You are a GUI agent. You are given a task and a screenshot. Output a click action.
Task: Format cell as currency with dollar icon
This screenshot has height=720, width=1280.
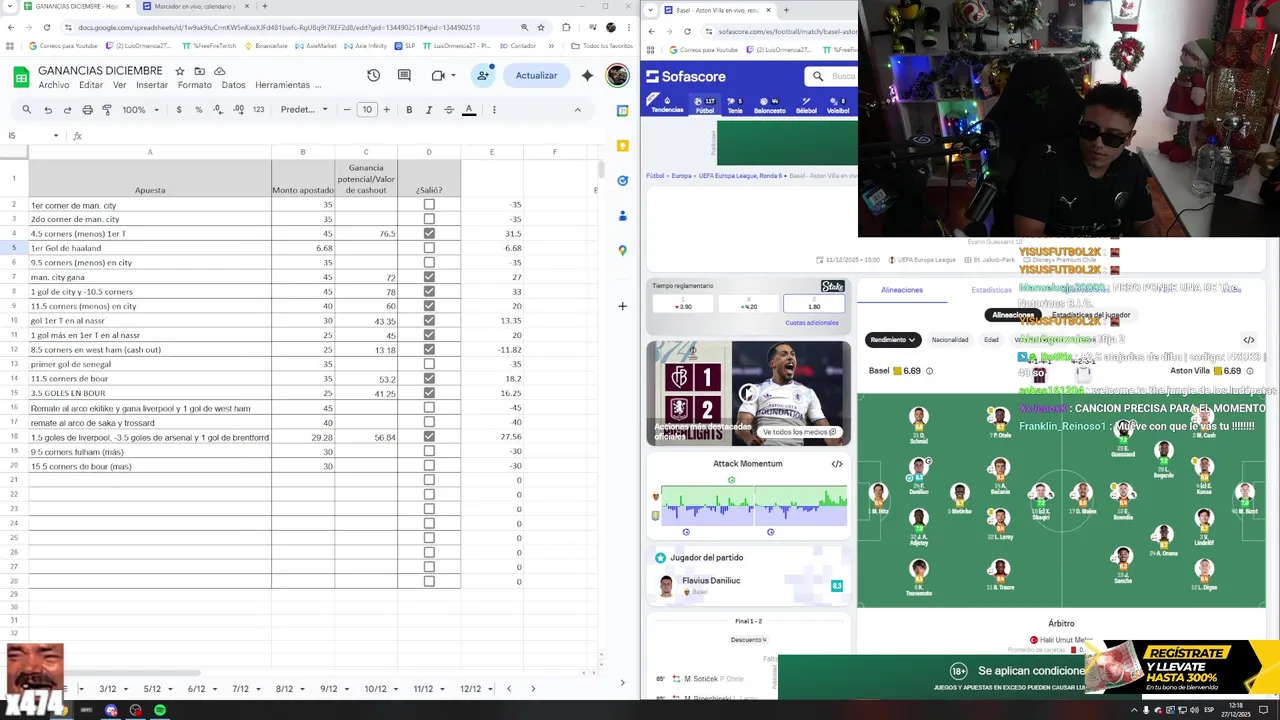point(179,110)
